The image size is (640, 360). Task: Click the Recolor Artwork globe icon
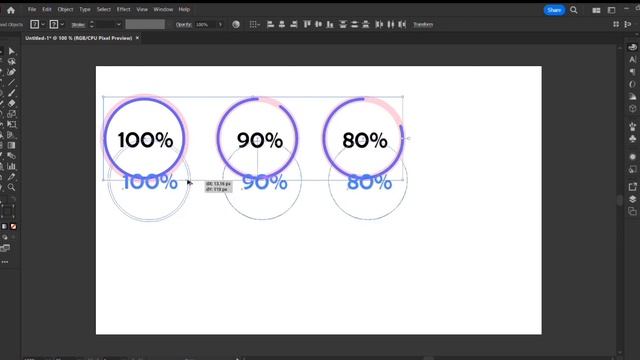point(236,24)
